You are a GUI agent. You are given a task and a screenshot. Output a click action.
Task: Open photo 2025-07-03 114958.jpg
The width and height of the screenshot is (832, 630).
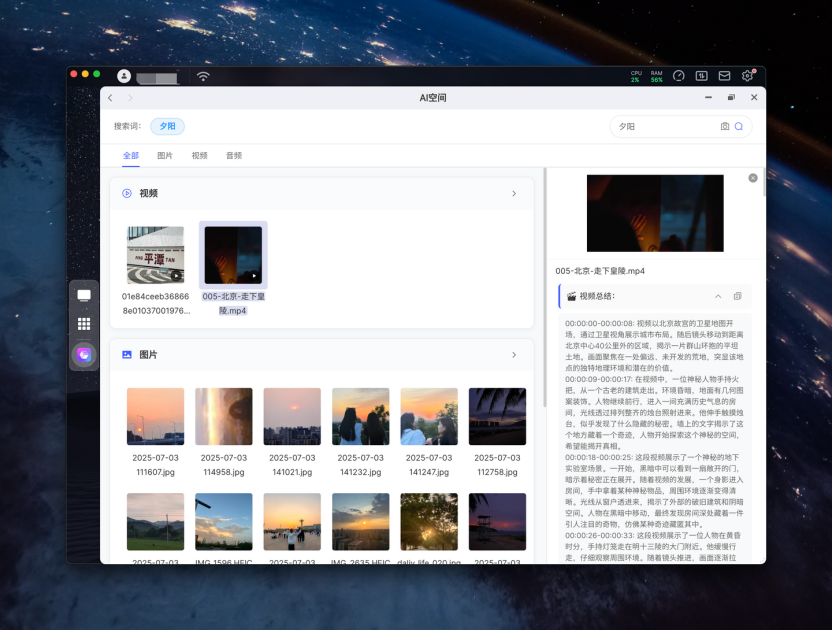coord(224,417)
